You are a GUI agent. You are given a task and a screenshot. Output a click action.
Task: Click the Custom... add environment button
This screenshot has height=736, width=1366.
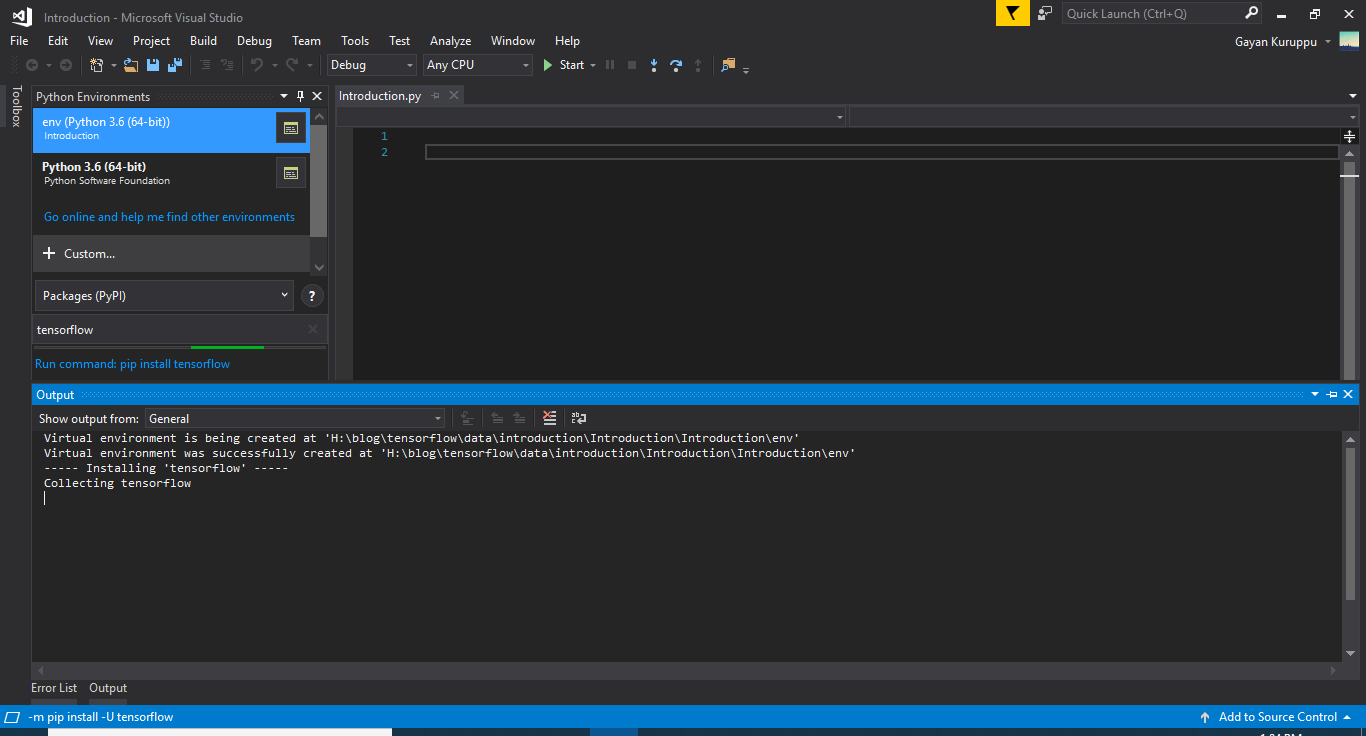coord(171,254)
